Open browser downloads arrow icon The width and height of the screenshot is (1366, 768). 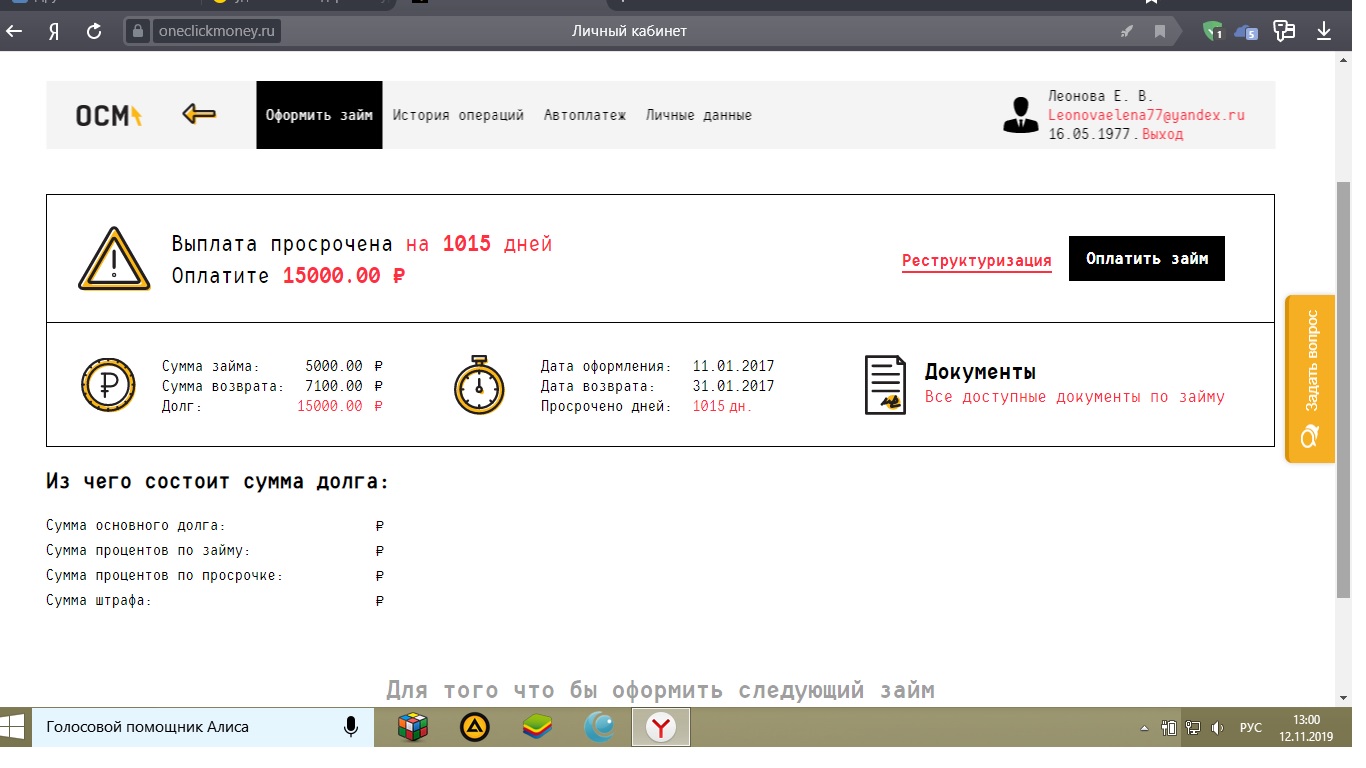[x=1324, y=31]
